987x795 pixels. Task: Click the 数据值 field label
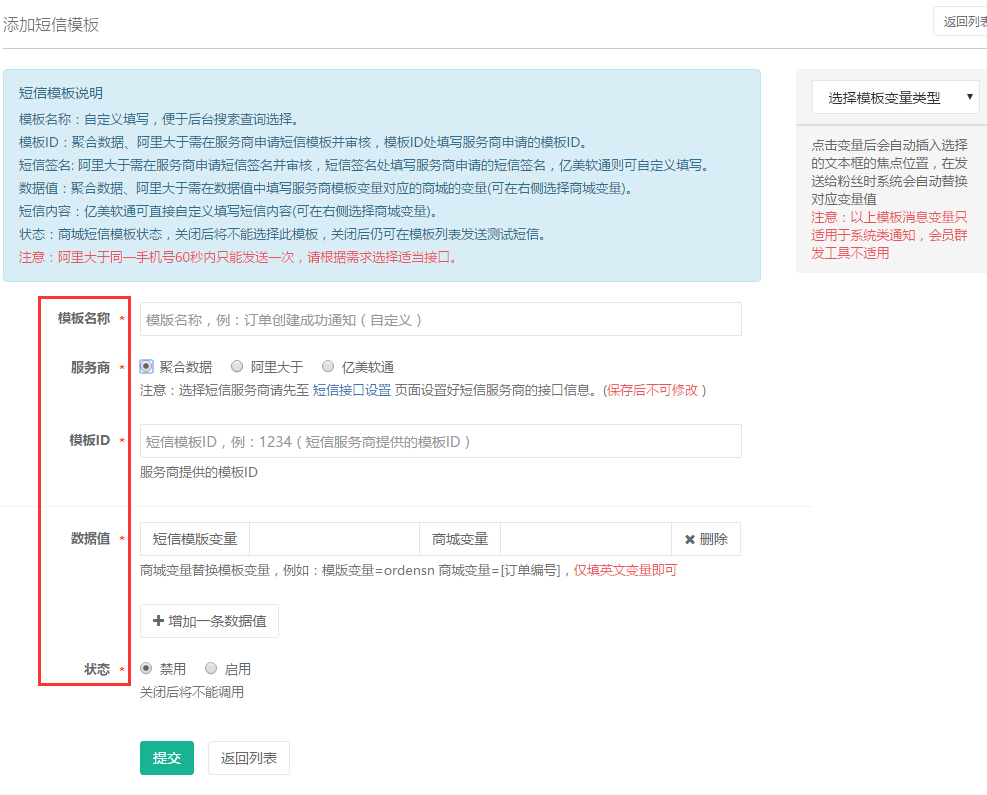coord(90,539)
